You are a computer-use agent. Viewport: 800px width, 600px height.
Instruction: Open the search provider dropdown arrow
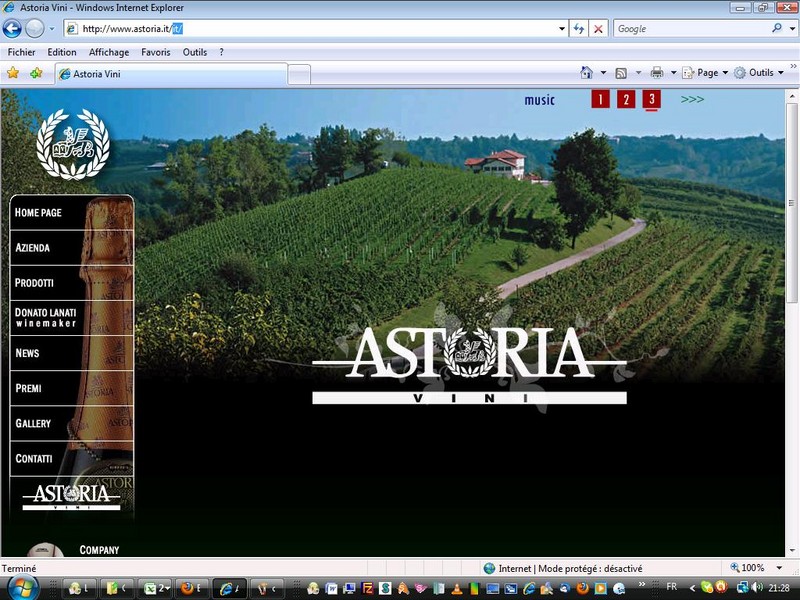792,29
